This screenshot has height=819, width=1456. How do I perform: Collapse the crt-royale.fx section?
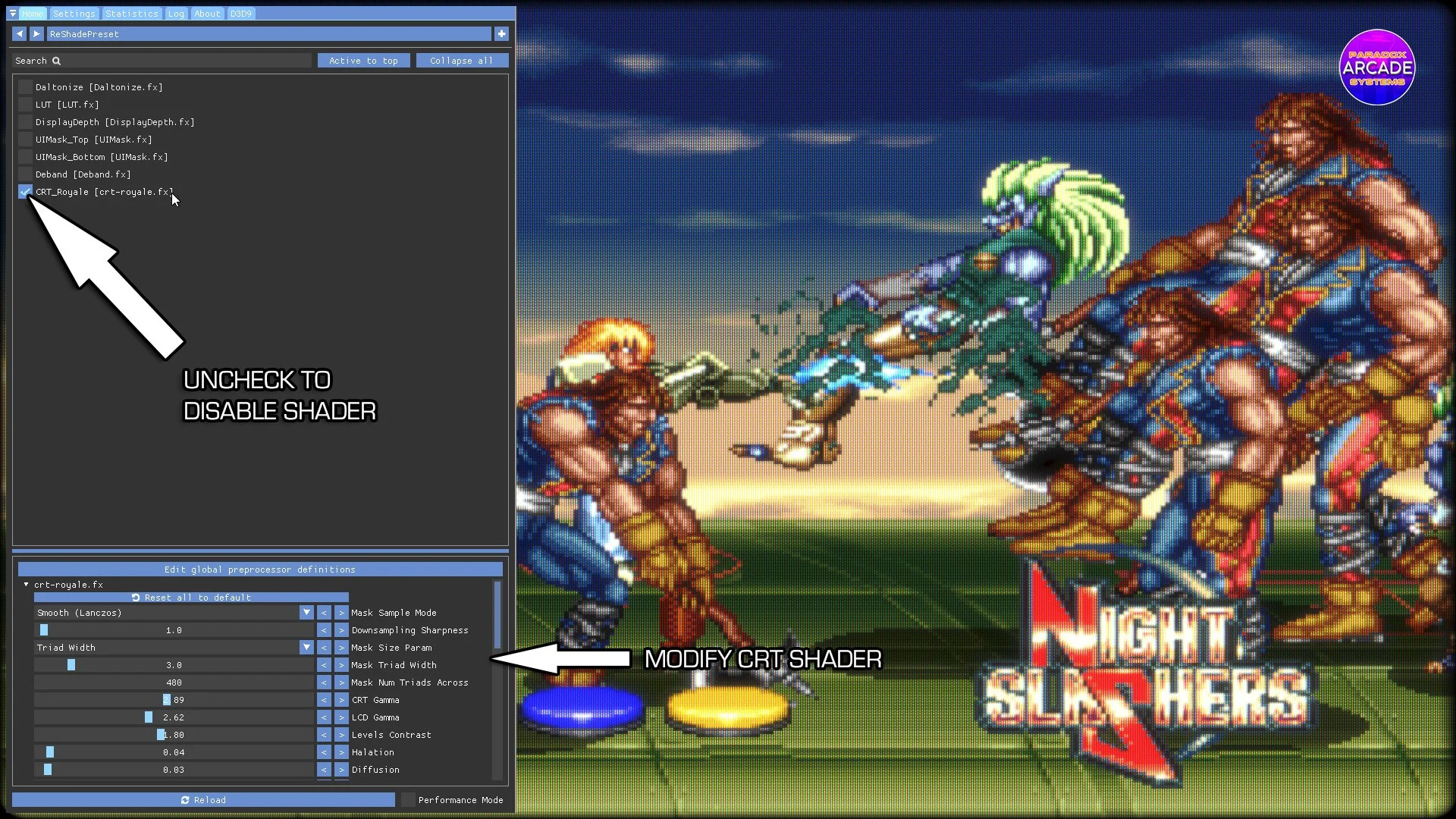[26, 585]
